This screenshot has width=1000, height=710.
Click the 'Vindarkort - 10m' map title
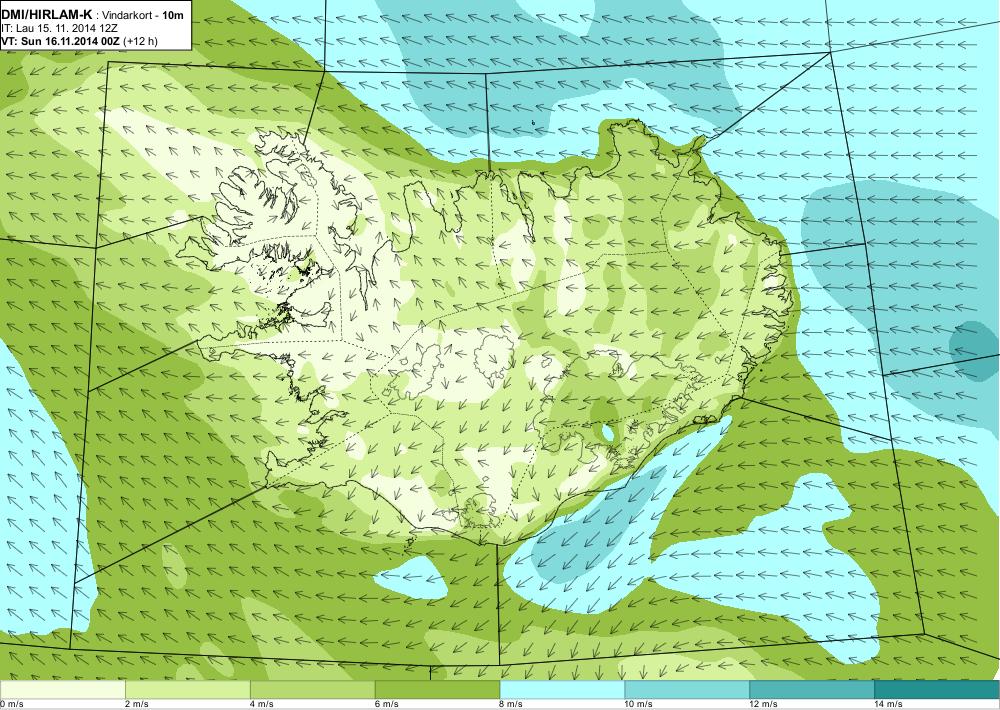[143, 15]
